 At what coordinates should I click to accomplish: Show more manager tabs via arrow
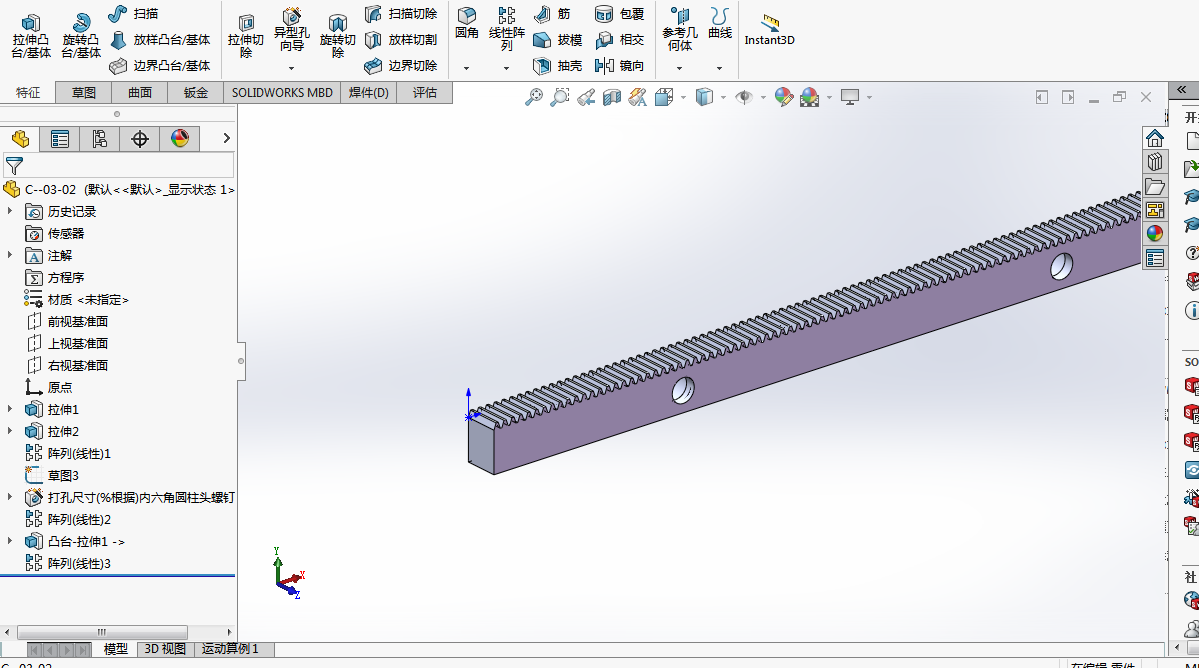[226, 138]
